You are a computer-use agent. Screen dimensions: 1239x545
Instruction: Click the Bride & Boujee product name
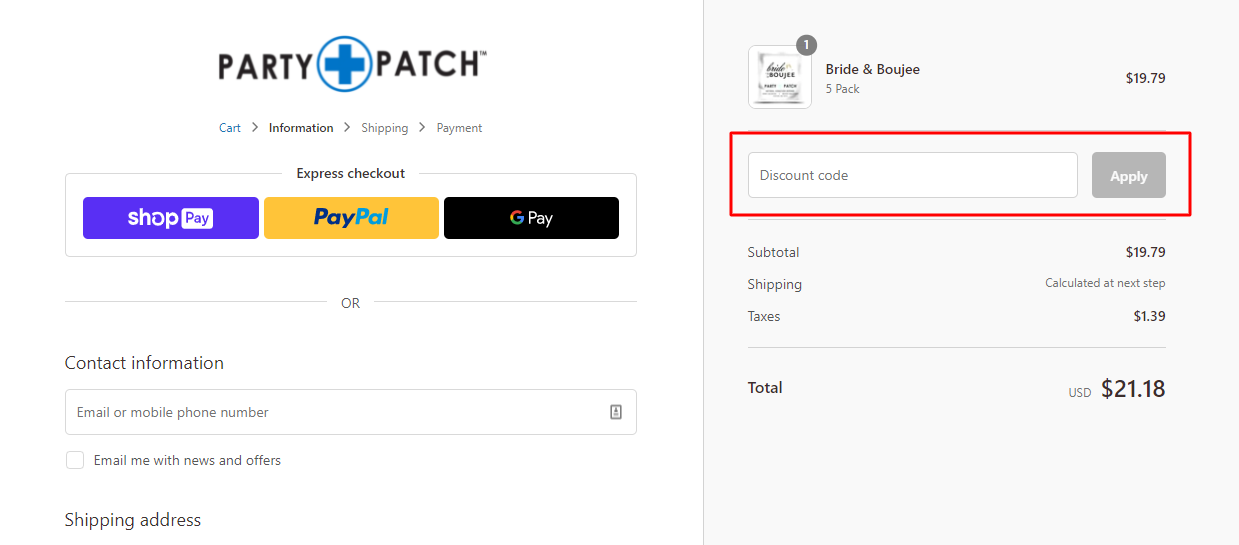pos(873,69)
